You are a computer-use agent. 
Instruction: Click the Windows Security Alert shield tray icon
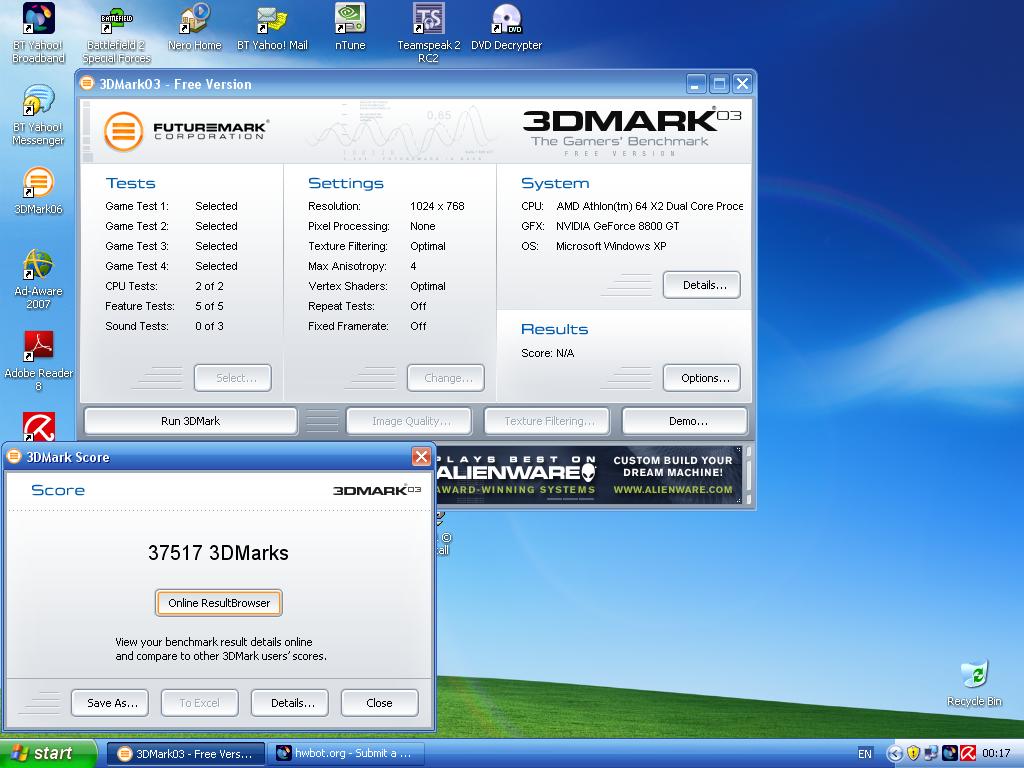[x=913, y=753]
